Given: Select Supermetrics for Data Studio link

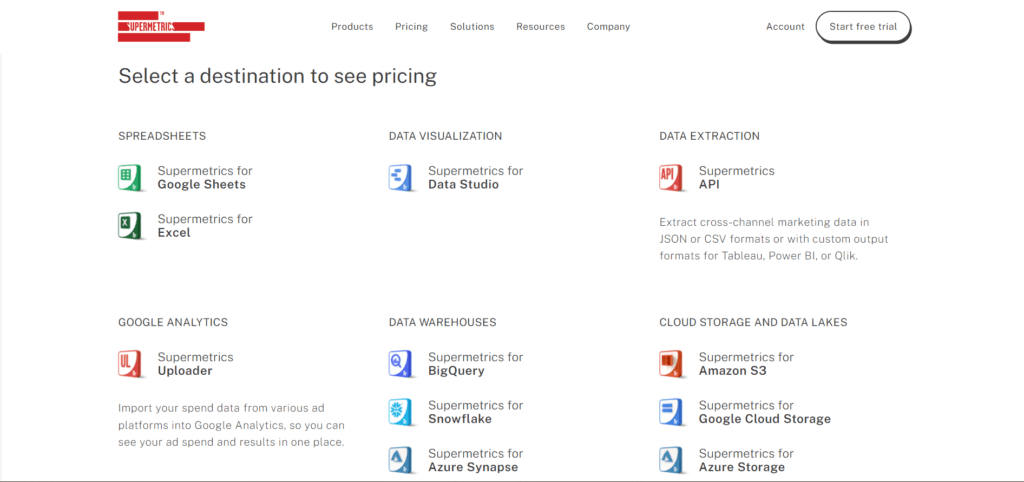Looking at the screenshot, I should (x=475, y=178).
